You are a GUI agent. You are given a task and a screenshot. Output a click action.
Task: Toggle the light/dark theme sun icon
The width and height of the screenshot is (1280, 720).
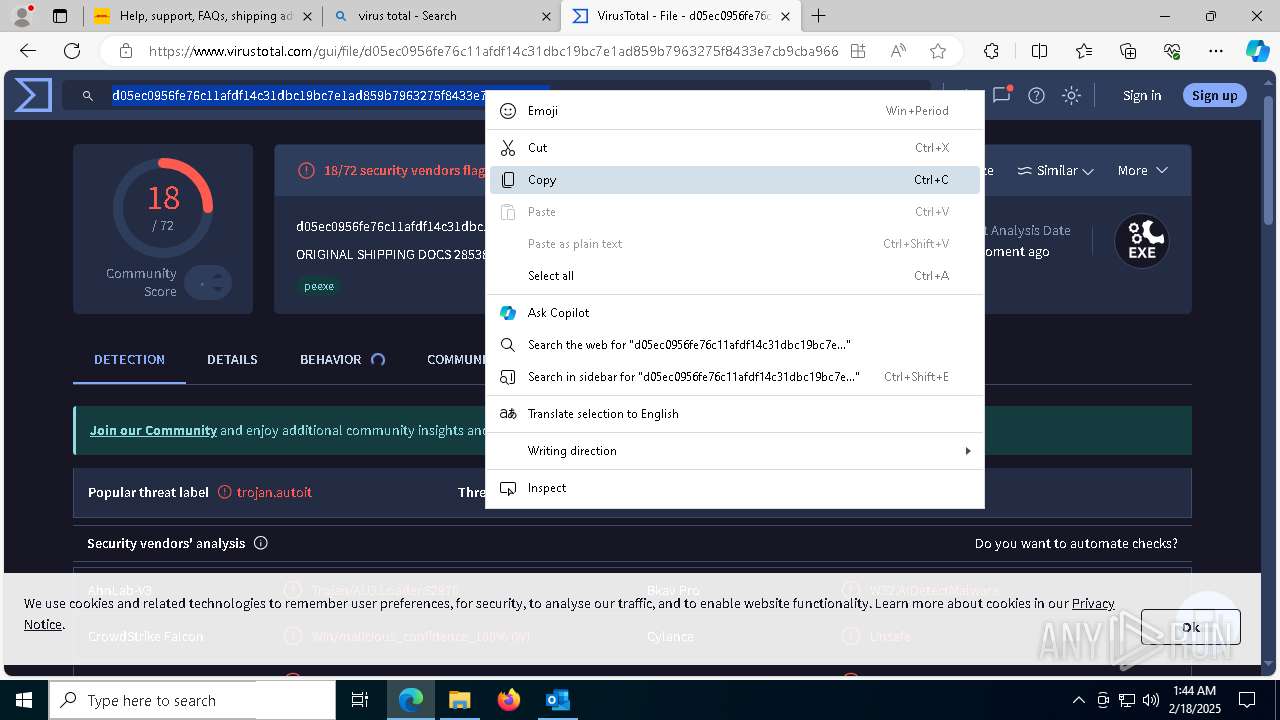[1071, 95]
